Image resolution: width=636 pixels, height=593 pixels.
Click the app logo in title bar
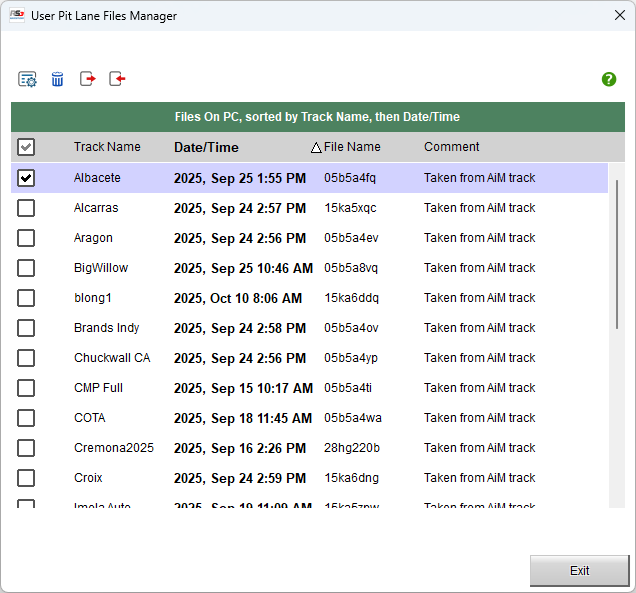pyautogui.click(x=16, y=15)
